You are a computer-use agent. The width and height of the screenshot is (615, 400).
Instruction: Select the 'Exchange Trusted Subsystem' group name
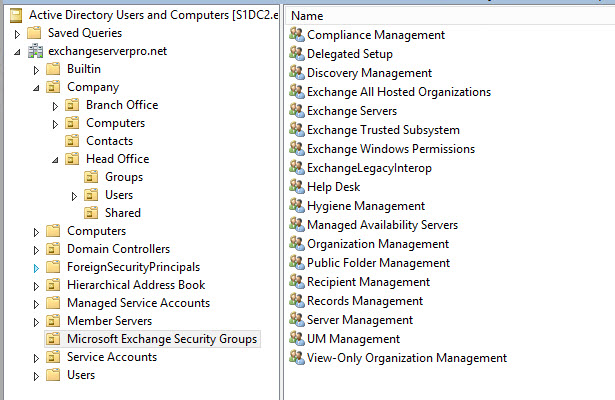(383, 130)
